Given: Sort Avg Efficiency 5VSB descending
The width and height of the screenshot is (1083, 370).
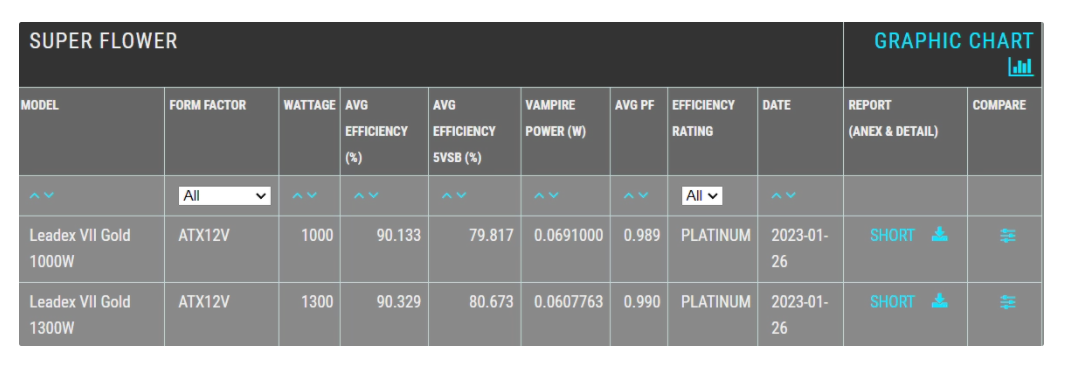Looking at the screenshot, I should [x=461, y=196].
